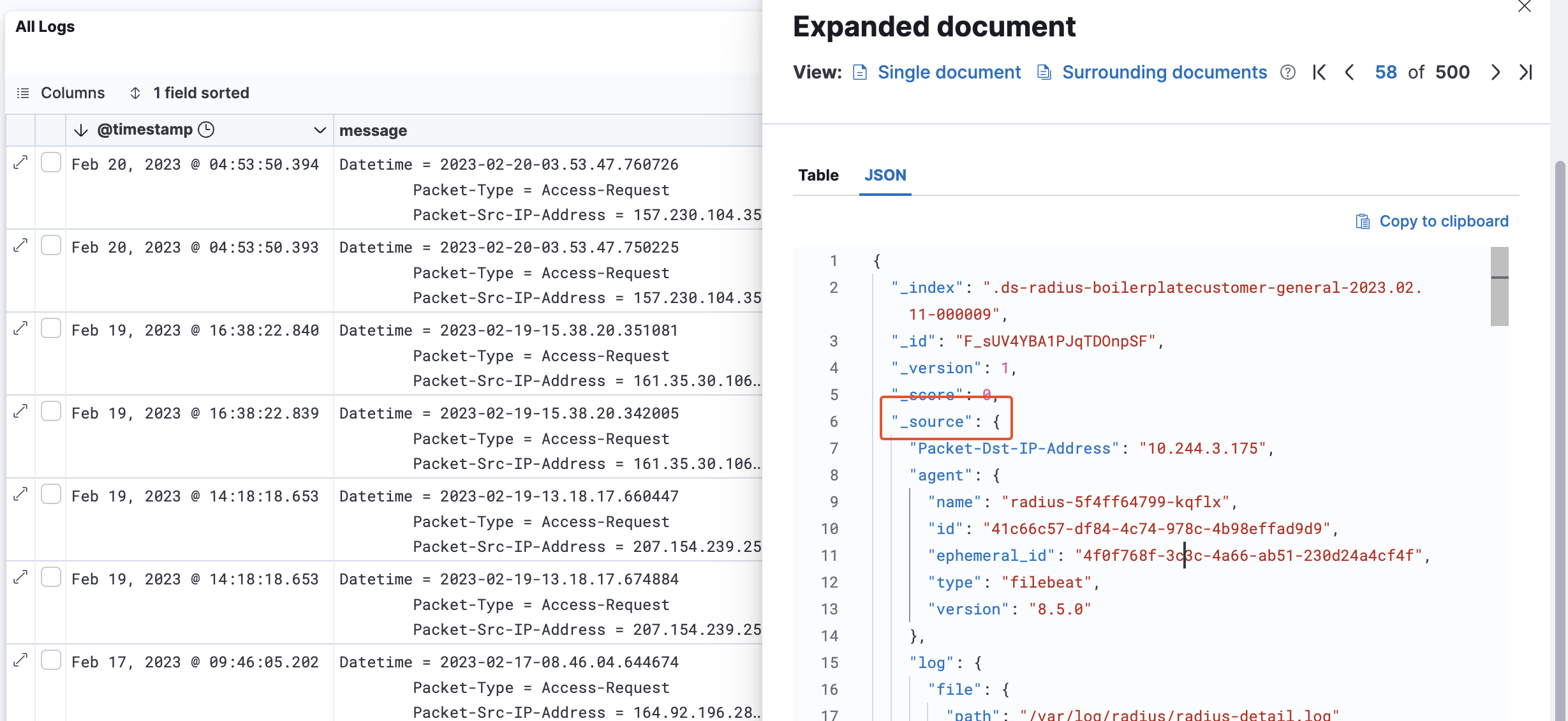Jump to last document in pagination
1568x721 pixels.
click(1525, 73)
